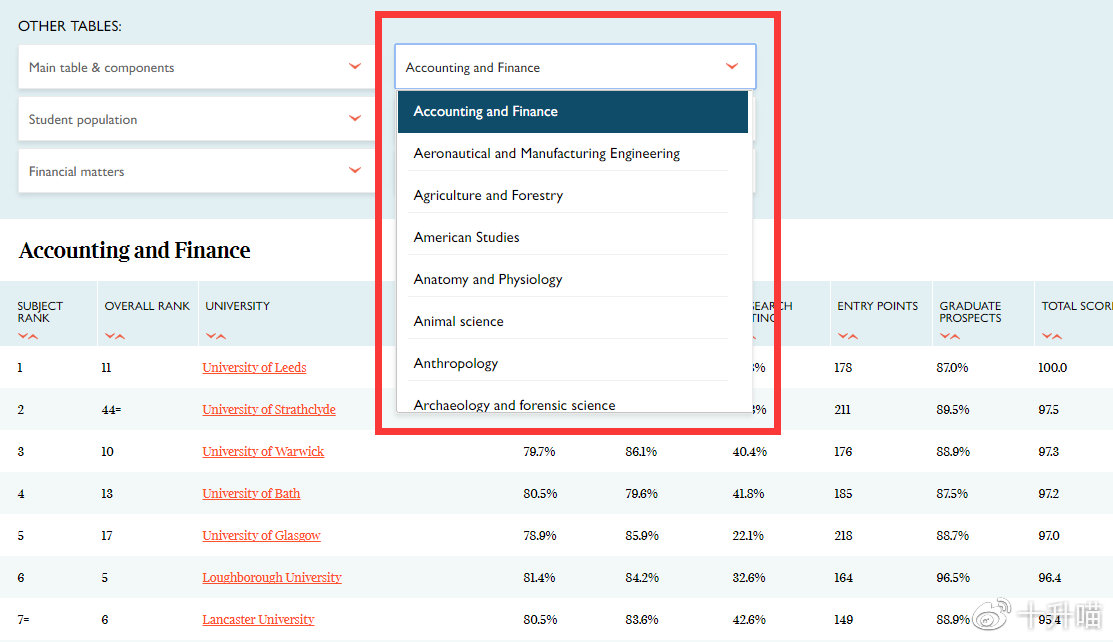
Task: Collapse the Accounting and Finance subject dropdown
Action: coord(575,67)
